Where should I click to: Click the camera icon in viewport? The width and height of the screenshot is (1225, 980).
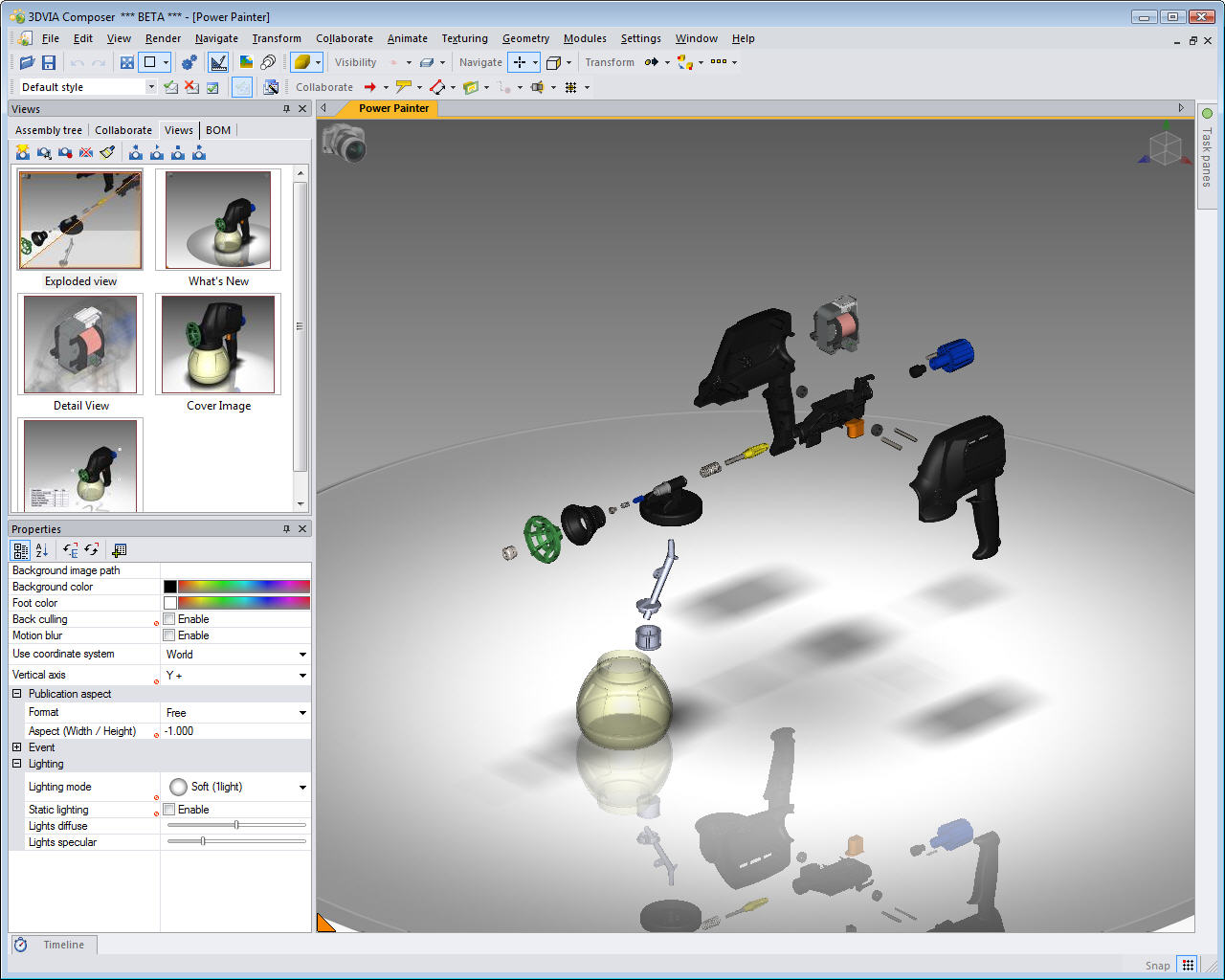coord(345,144)
